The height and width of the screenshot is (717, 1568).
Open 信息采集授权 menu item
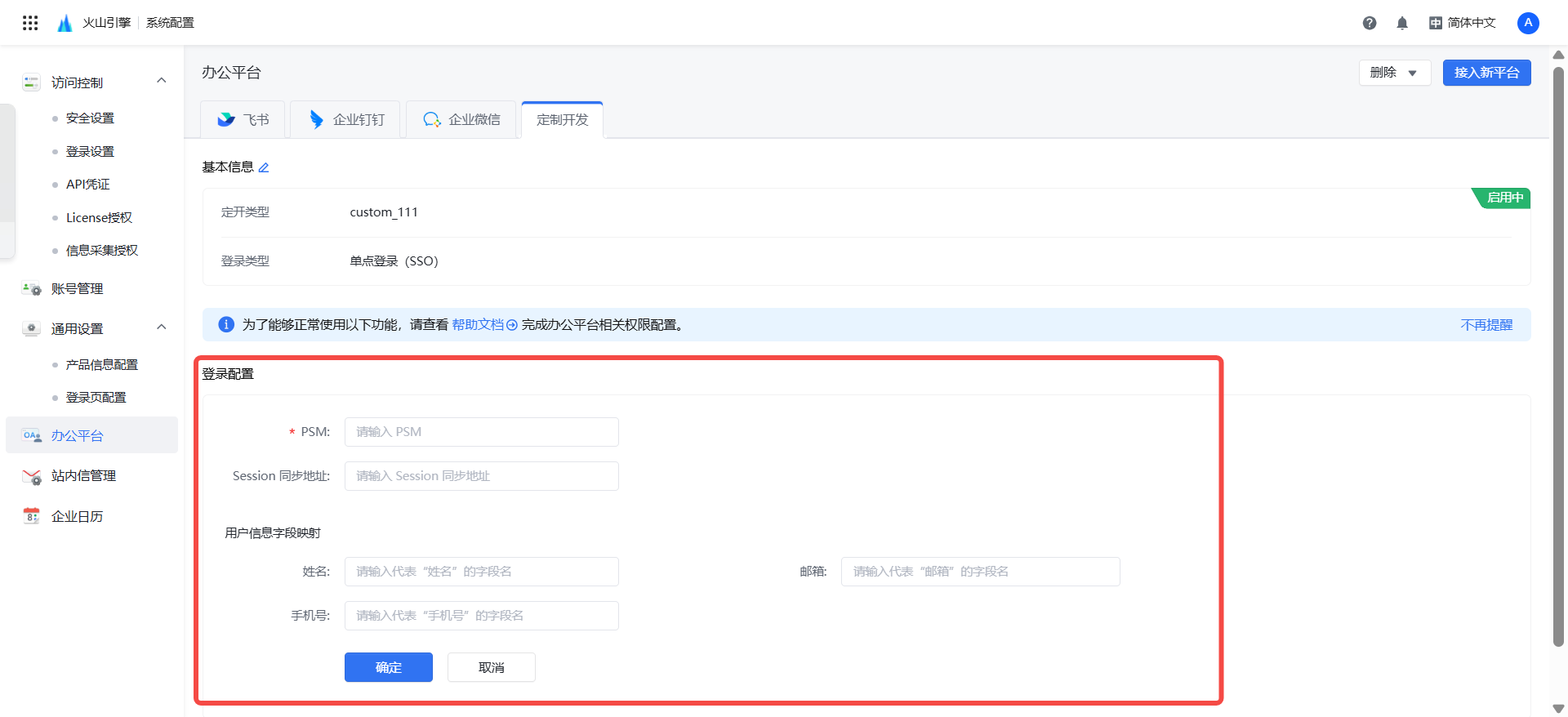click(102, 251)
